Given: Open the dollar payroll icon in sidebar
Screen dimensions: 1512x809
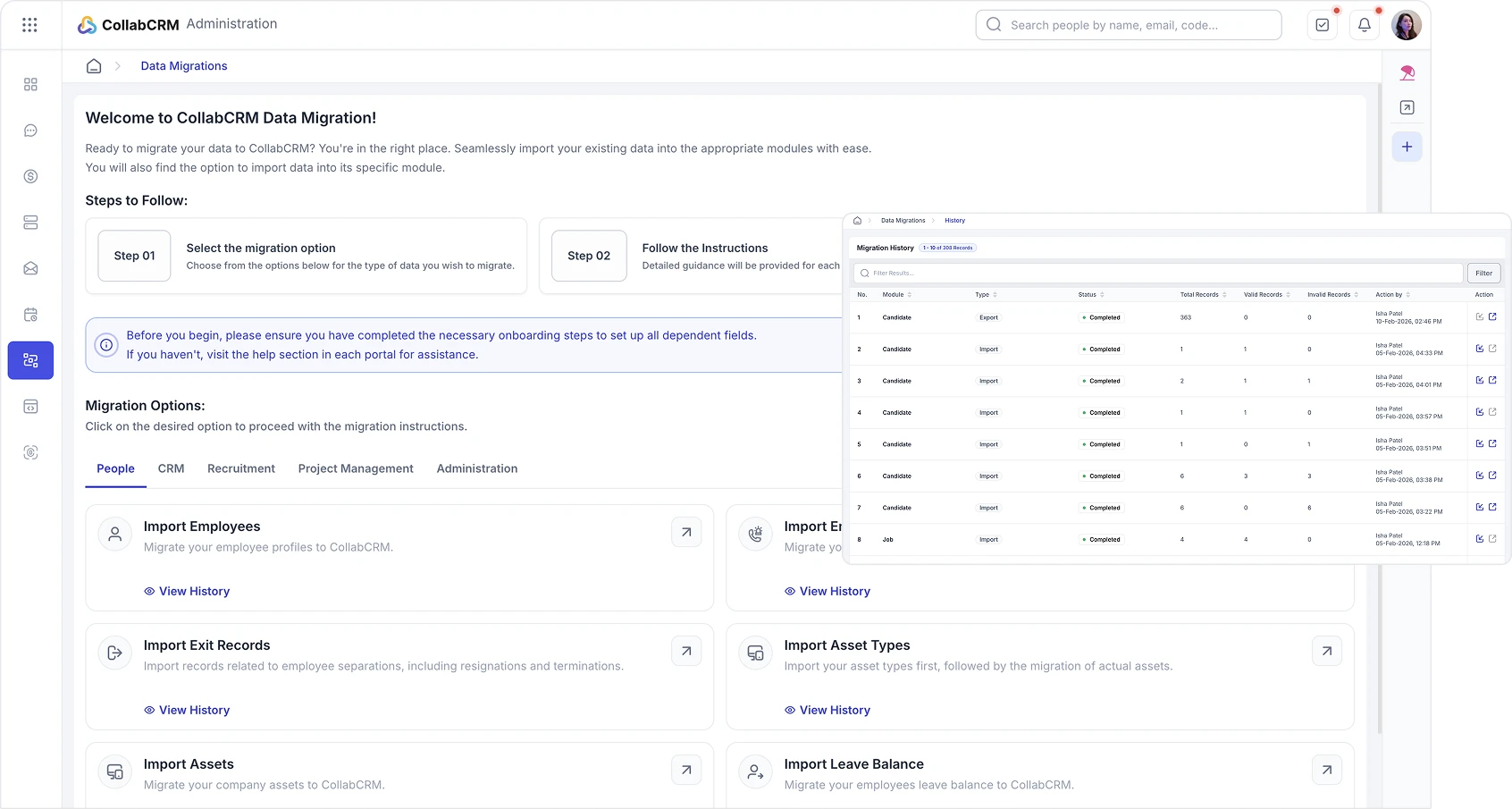Looking at the screenshot, I should pos(30,176).
